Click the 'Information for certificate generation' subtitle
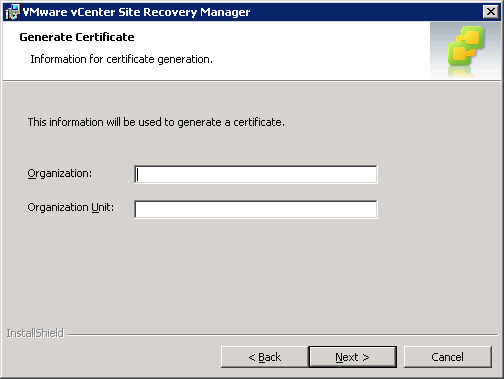Image resolution: width=504 pixels, height=379 pixels. click(121, 59)
